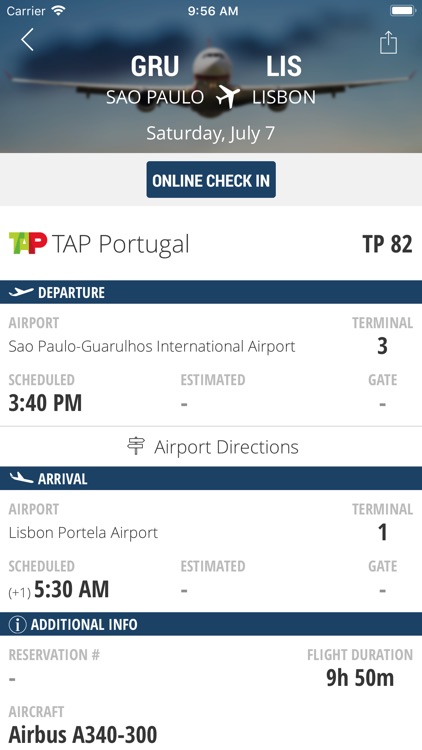The image size is (422, 750).
Task: Tap the Airbus A340-300 aircraft text
Action: click(83, 734)
